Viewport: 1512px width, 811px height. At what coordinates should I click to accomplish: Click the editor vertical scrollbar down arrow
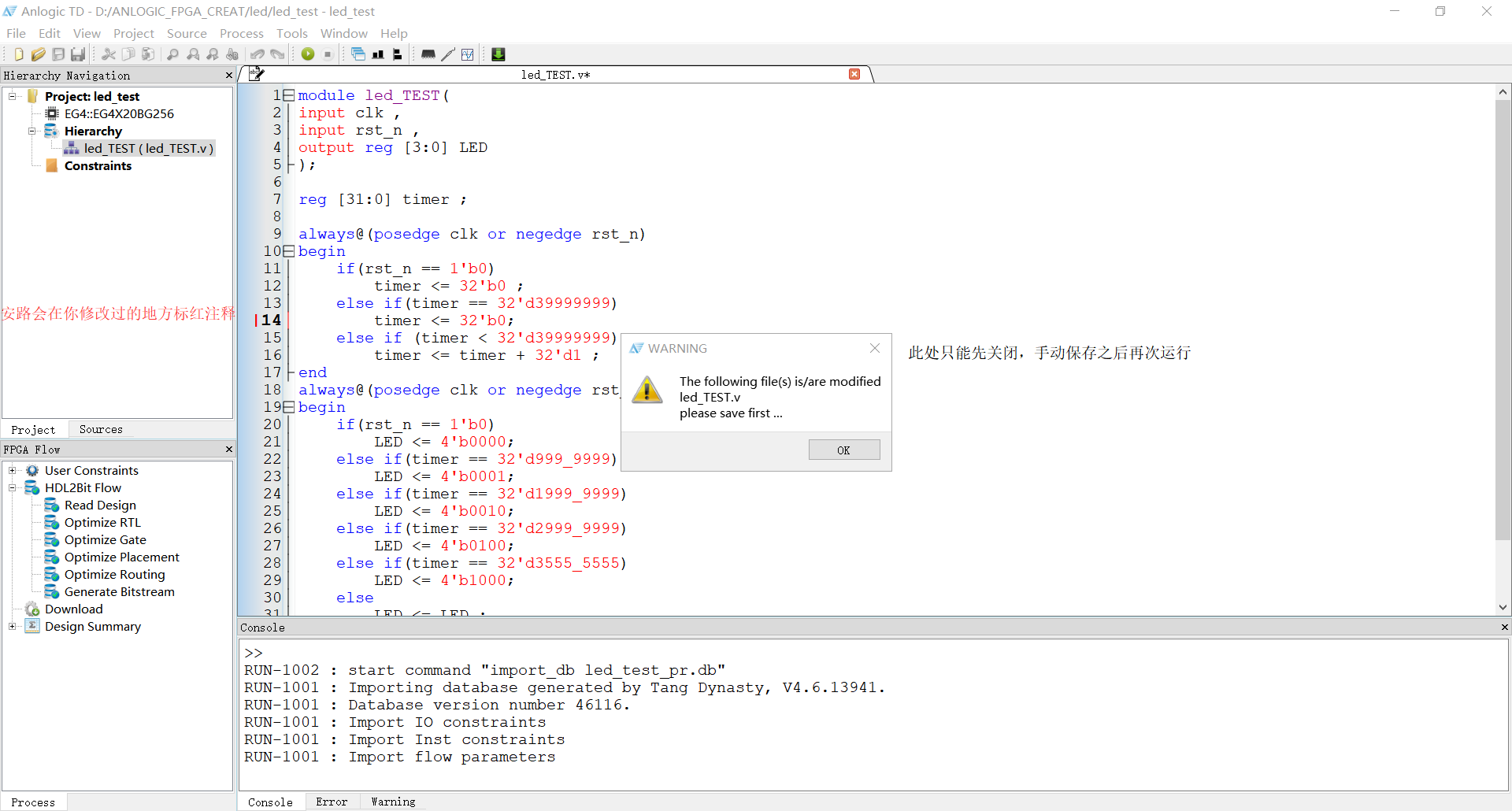point(1503,607)
